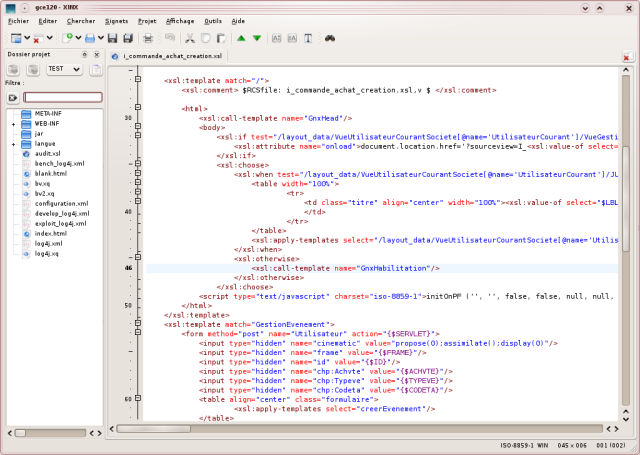Viewport: 640px width, 455px height.
Task: Expand the langue folder
Action: (13, 144)
